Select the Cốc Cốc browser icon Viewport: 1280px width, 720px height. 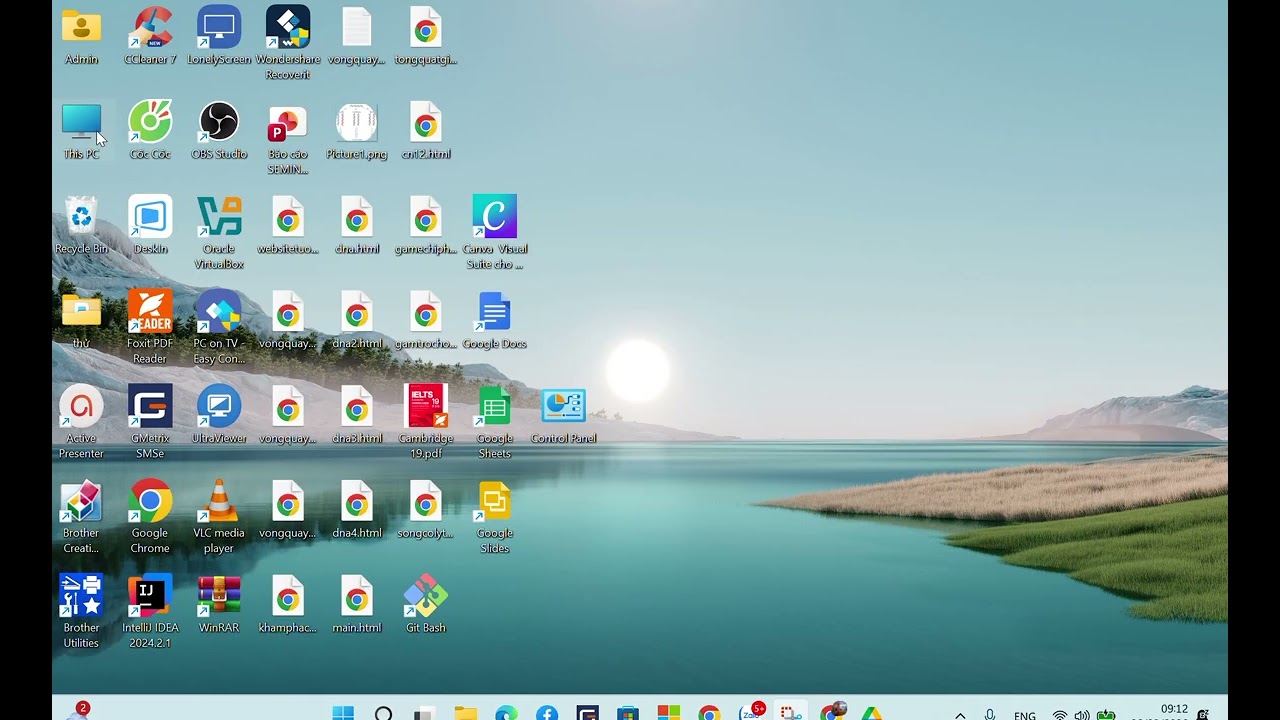click(150, 131)
